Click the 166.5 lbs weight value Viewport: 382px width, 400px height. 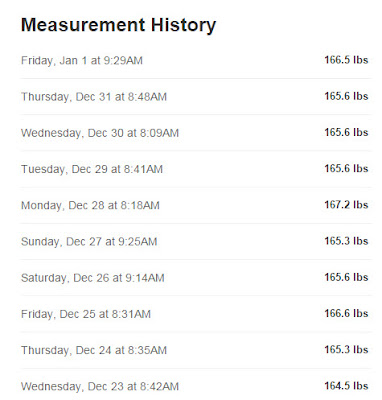tap(346, 60)
